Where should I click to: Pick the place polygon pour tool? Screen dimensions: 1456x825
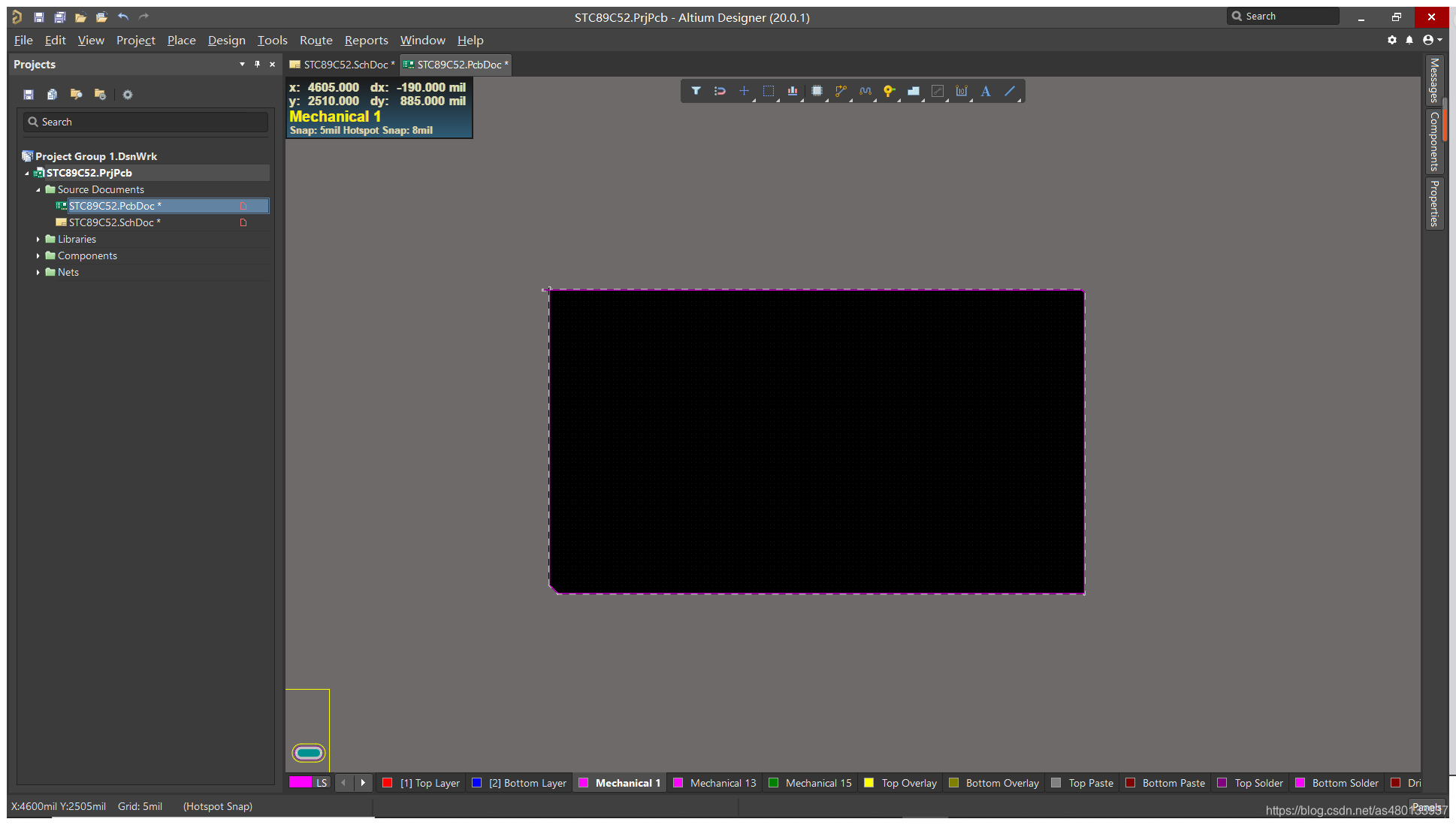(x=914, y=91)
